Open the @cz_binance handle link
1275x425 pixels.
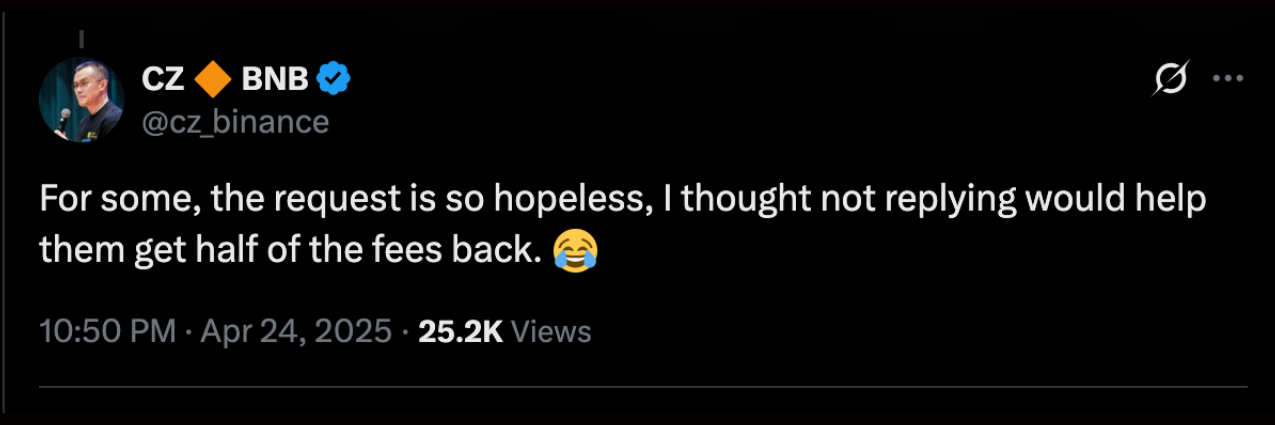point(235,122)
